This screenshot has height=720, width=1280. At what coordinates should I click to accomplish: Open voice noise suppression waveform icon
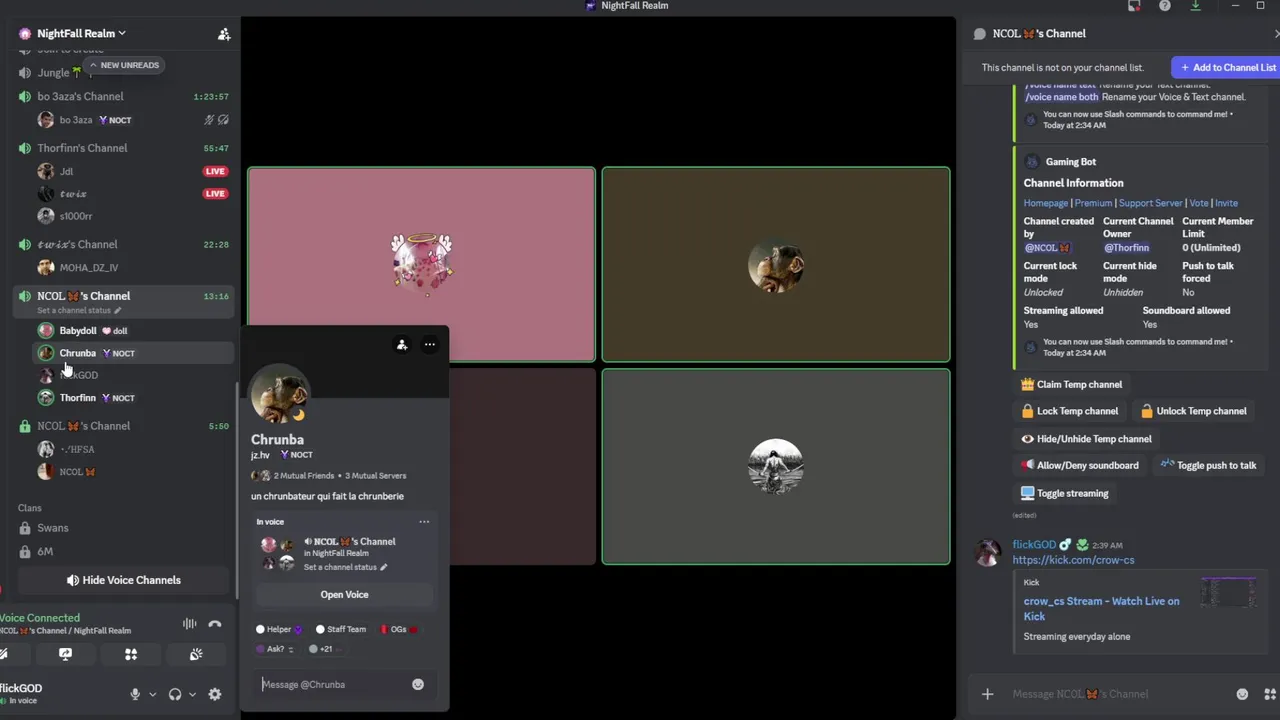189,624
